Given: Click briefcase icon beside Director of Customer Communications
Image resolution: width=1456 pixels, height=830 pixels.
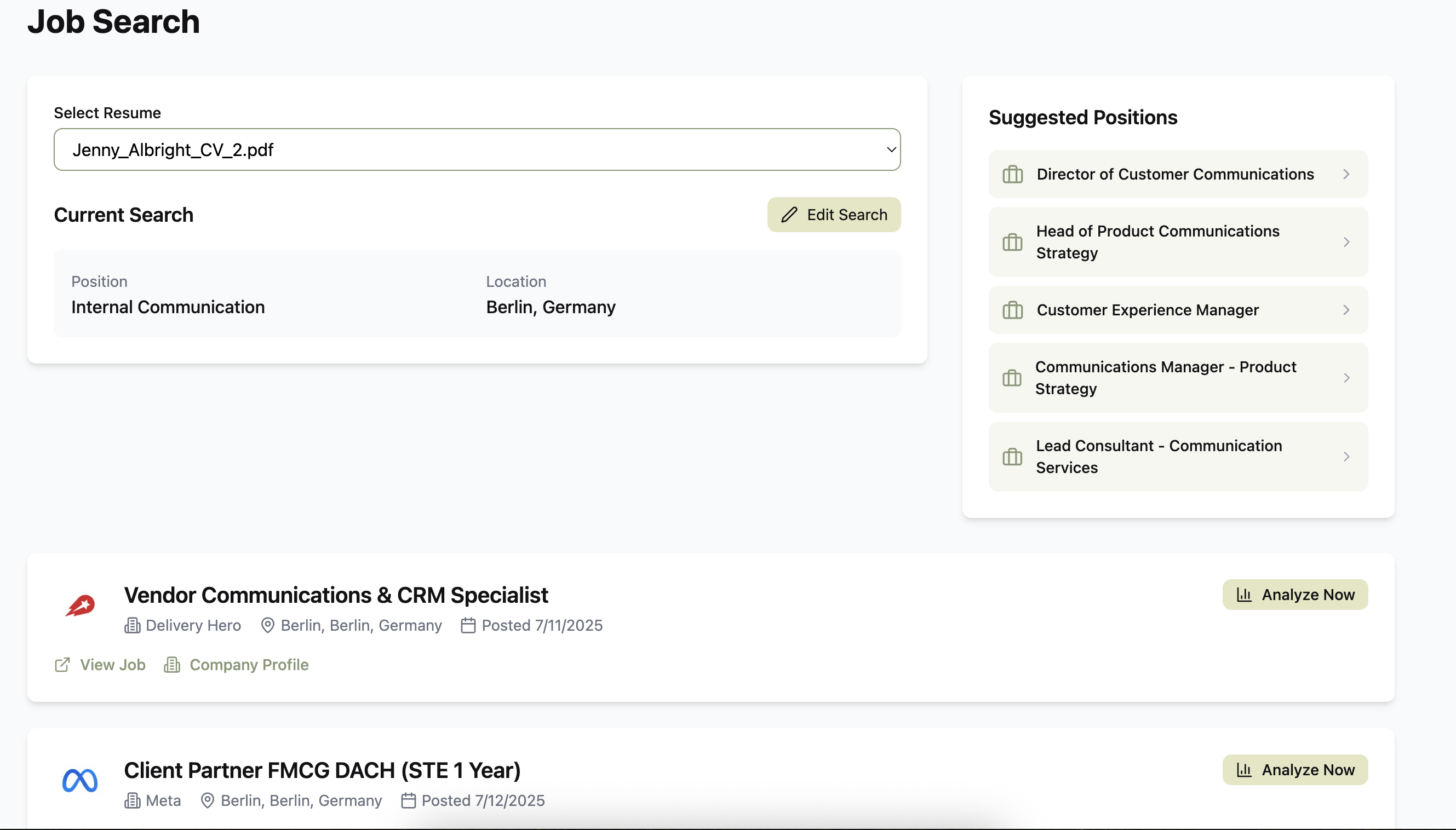Looking at the screenshot, I should (1012, 175).
